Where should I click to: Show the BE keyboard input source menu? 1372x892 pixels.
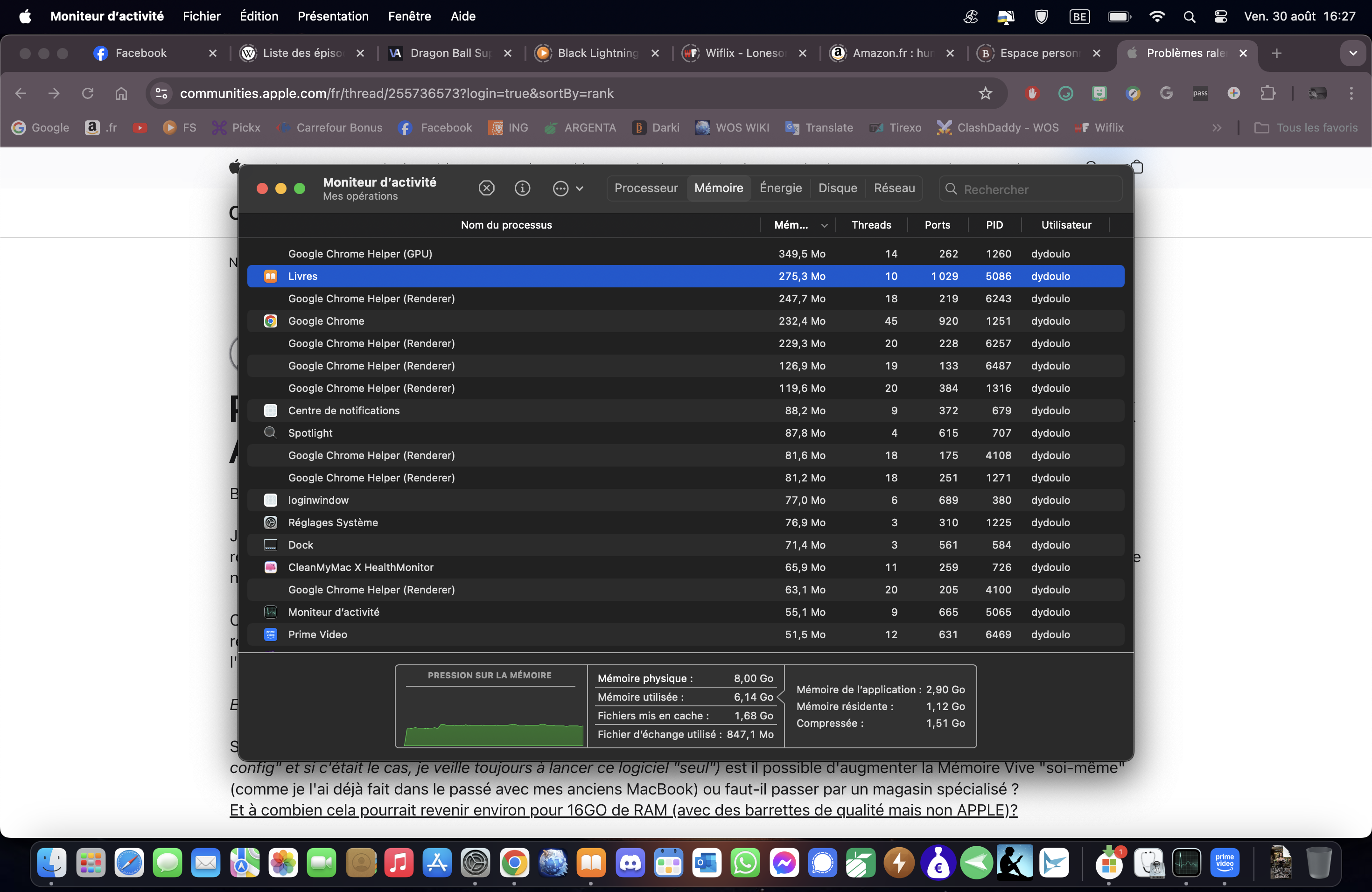[1079, 16]
